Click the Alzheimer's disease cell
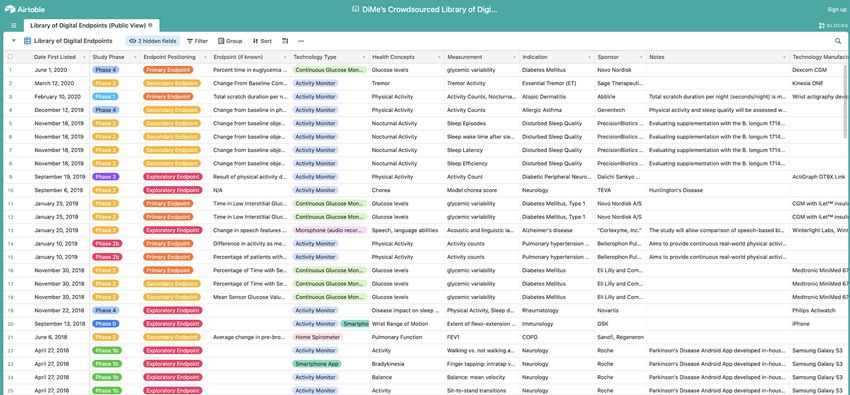This screenshot has height=395, width=850. (x=556, y=230)
